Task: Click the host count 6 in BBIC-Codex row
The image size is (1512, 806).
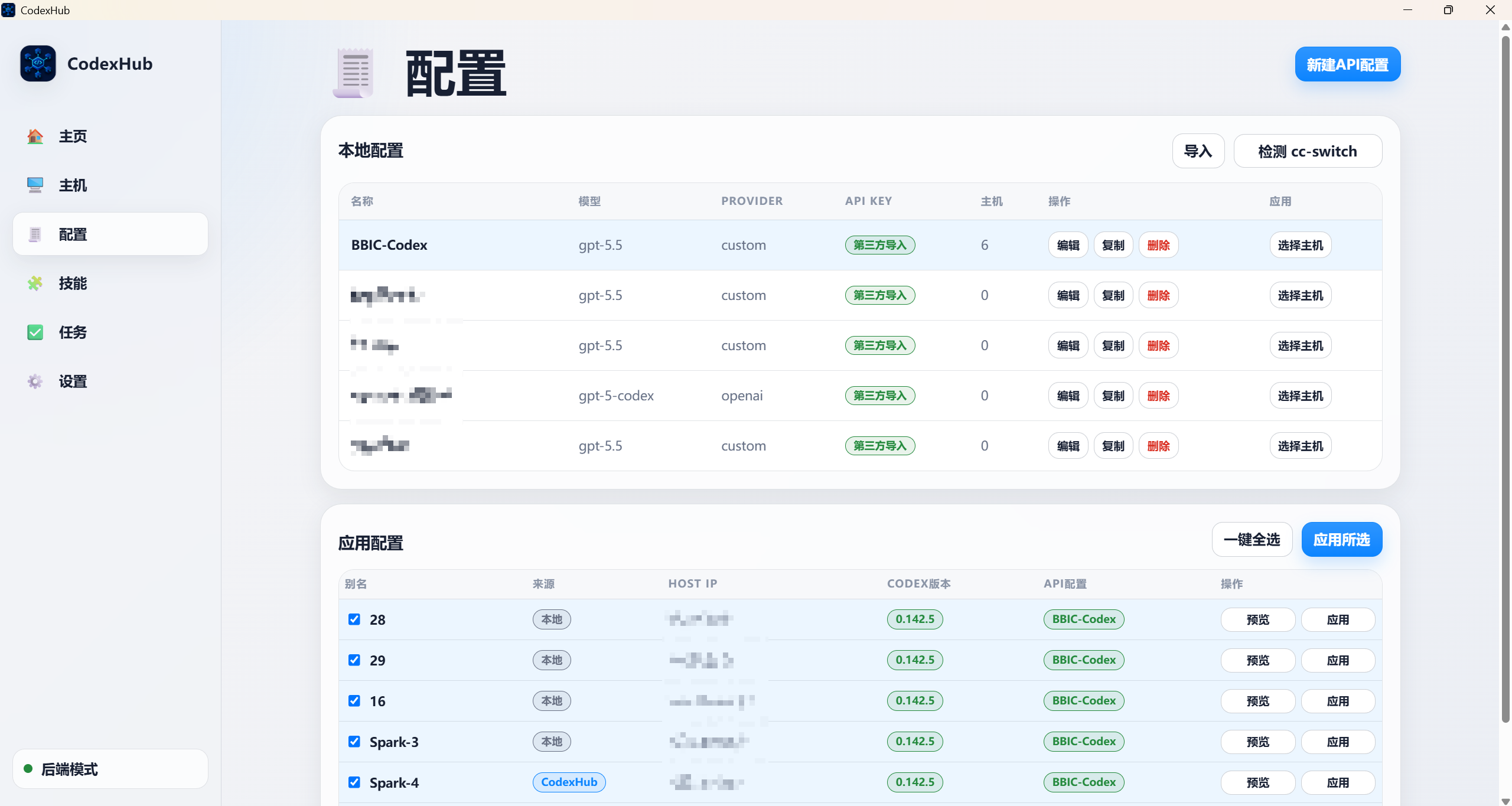Action: click(x=985, y=245)
